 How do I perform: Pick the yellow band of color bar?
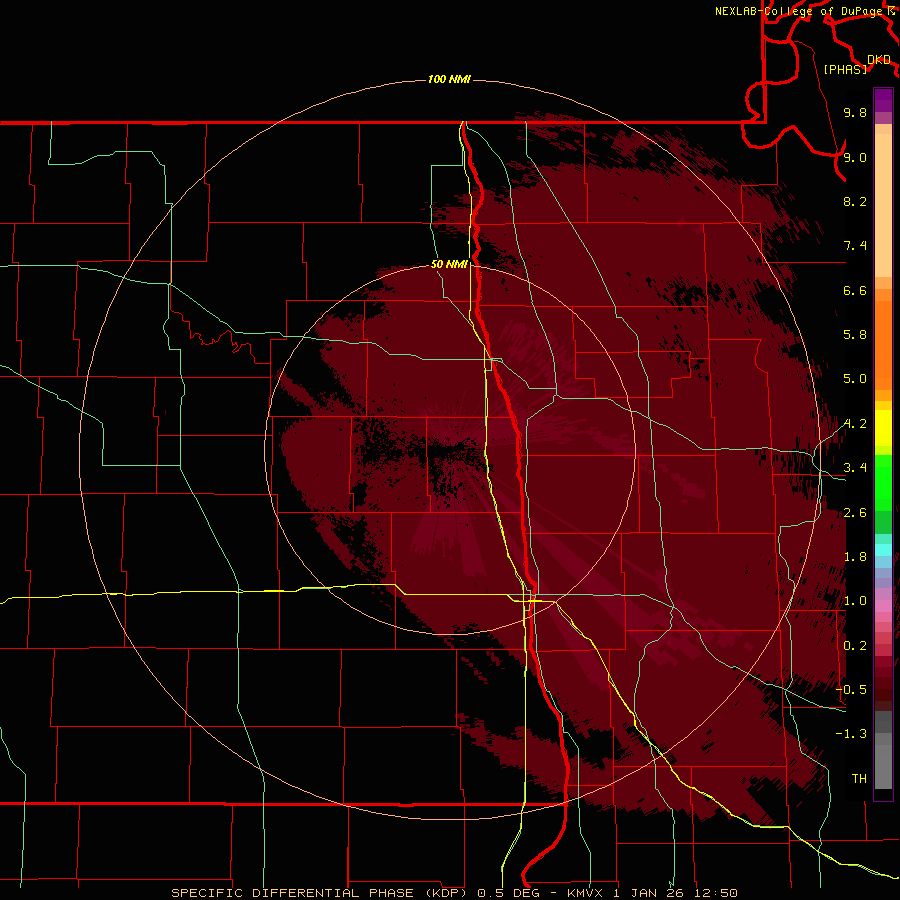point(883,428)
